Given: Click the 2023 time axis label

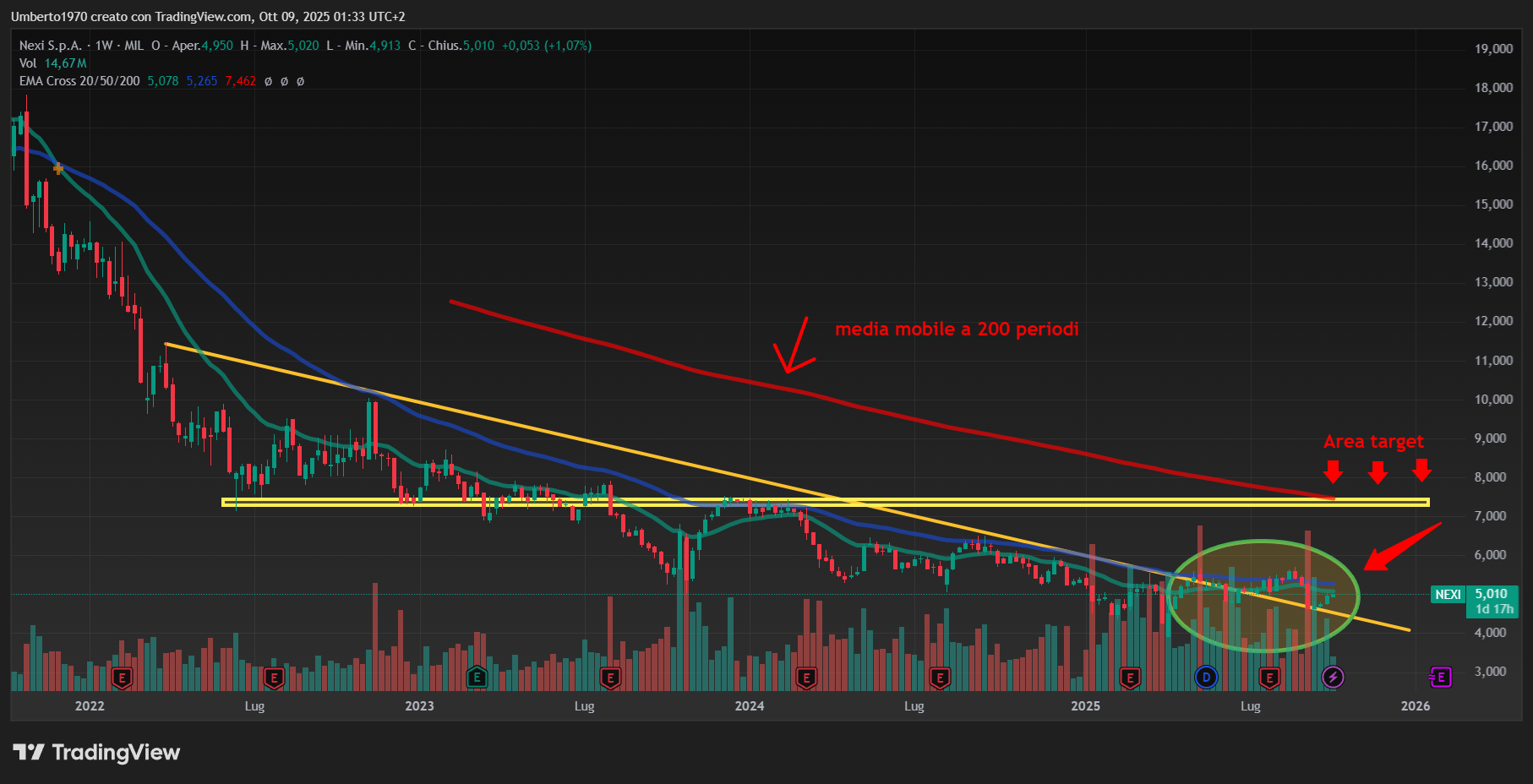Looking at the screenshot, I should coord(419,706).
